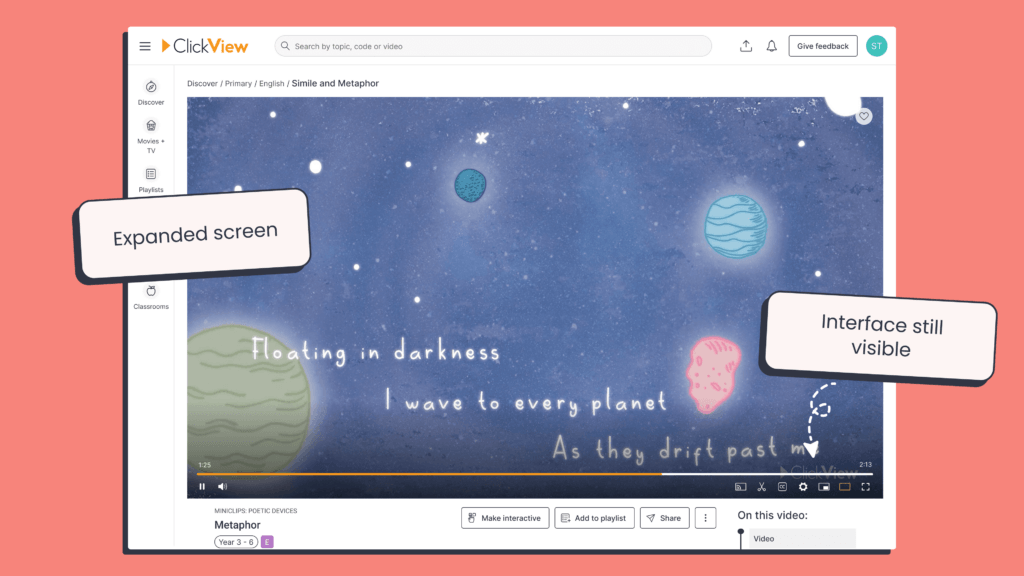Open the video settings gear
Screen dimensions: 1024x576
[x=803, y=487]
